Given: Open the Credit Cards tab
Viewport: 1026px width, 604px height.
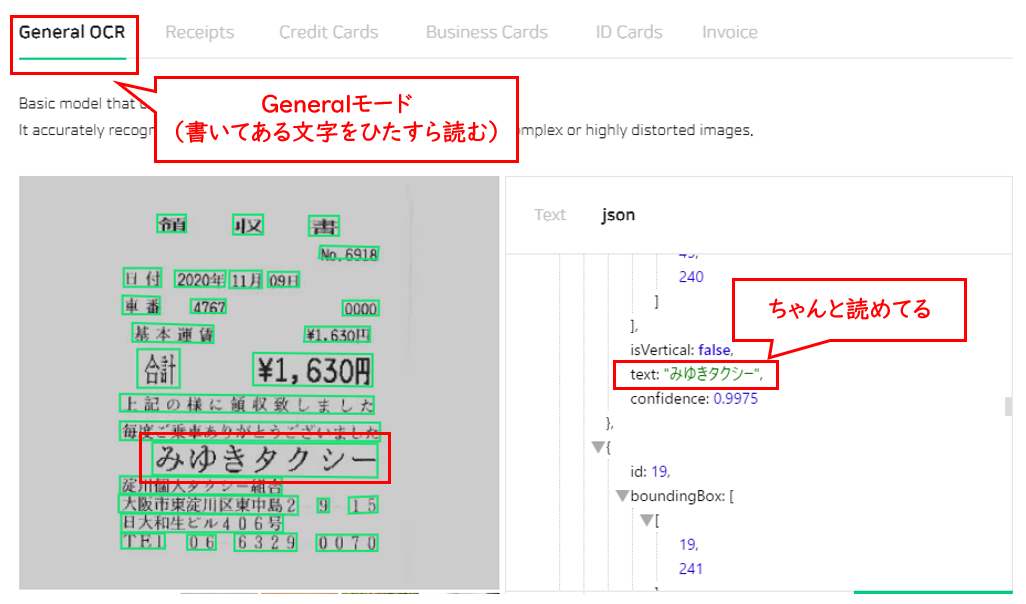Looking at the screenshot, I should tap(328, 33).
